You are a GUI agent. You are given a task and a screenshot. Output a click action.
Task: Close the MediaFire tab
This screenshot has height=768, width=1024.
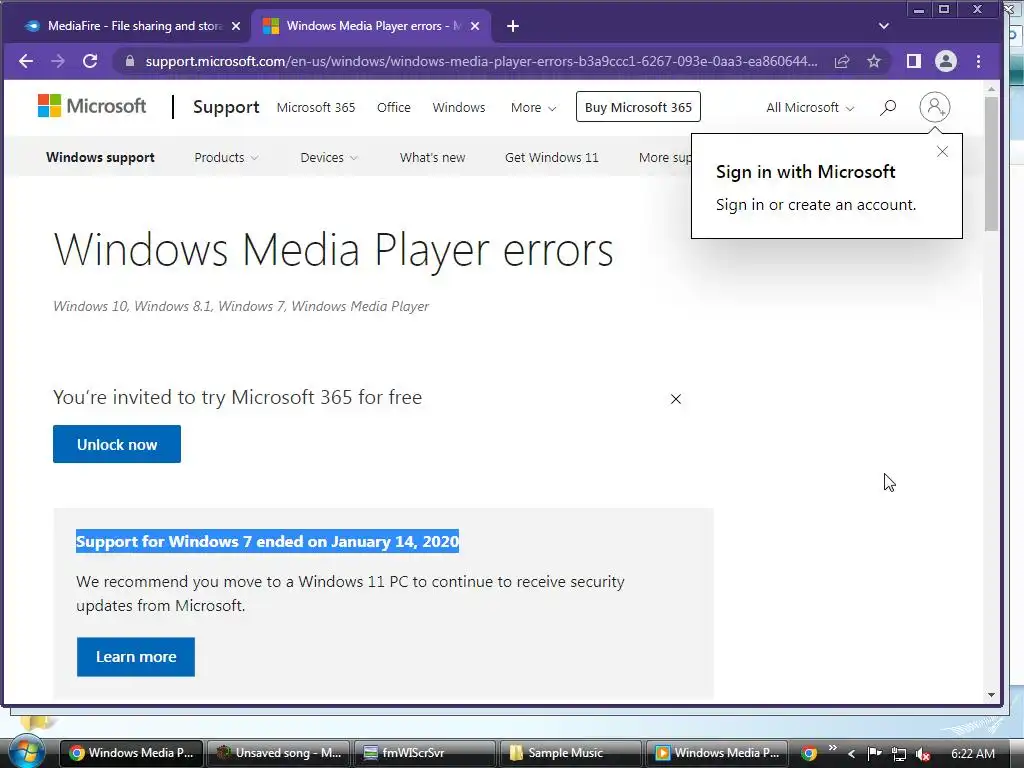(x=236, y=26)
